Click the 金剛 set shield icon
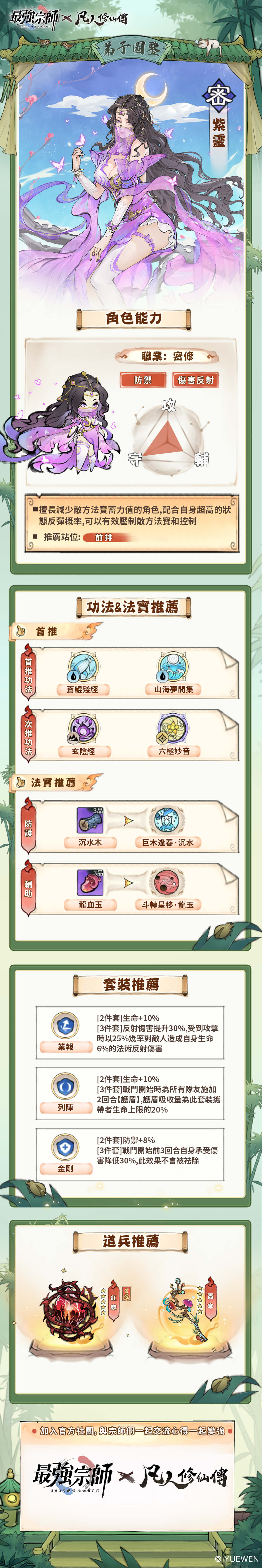Viewport: 262px width, 1568px height. tap(65, 1147)
